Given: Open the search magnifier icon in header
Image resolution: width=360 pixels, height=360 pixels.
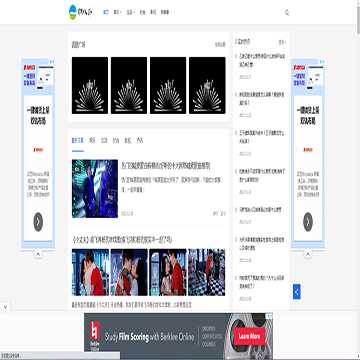Looking at the screenshot, I should pos(287,13).
